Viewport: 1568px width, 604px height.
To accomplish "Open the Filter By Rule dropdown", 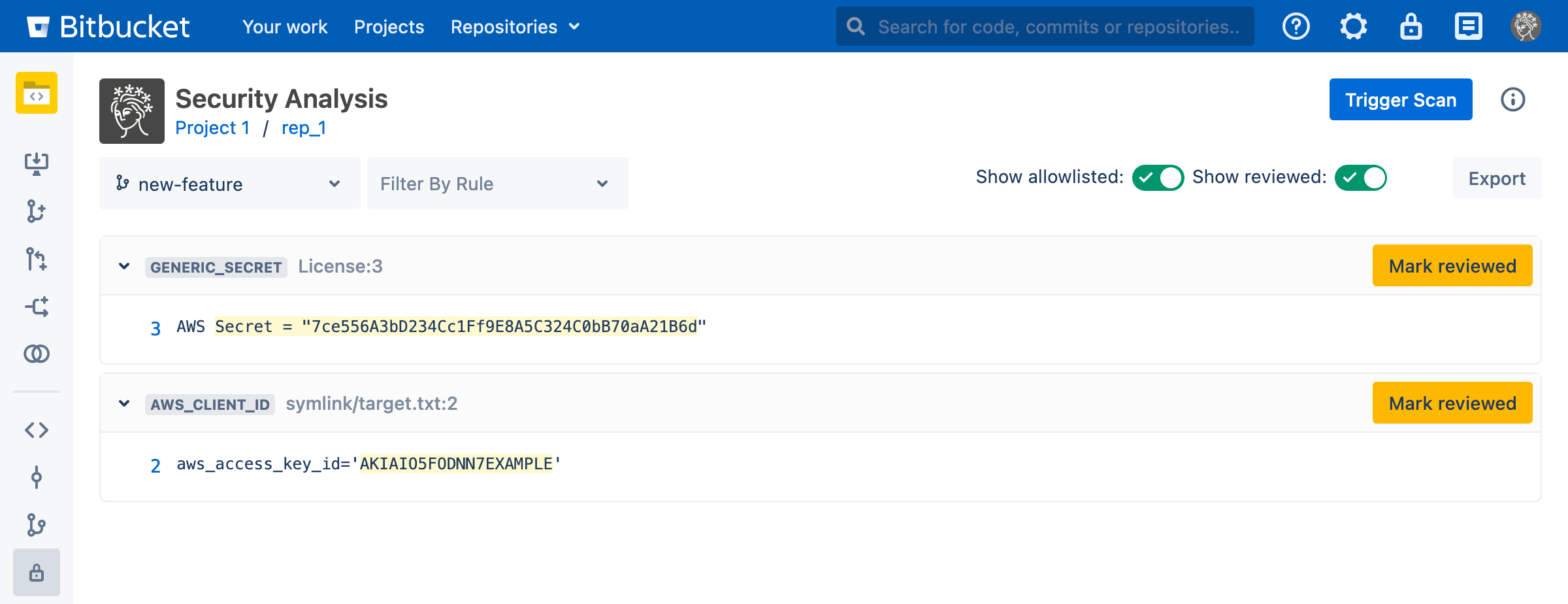I will click(x=497, y=184).
